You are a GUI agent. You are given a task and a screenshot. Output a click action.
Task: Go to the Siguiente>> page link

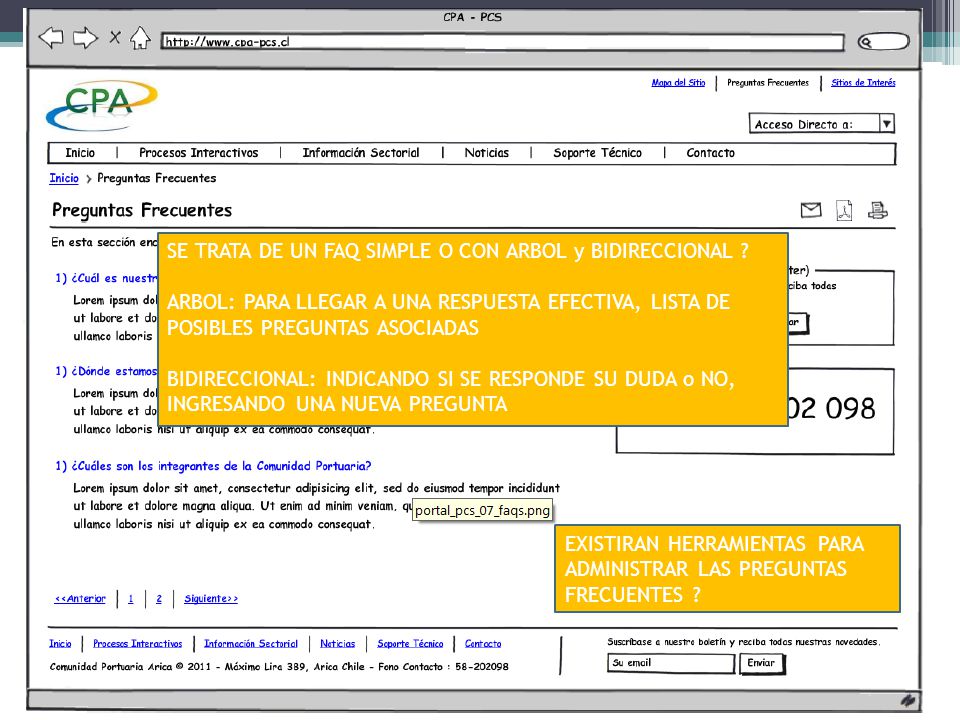click(211, 599)
